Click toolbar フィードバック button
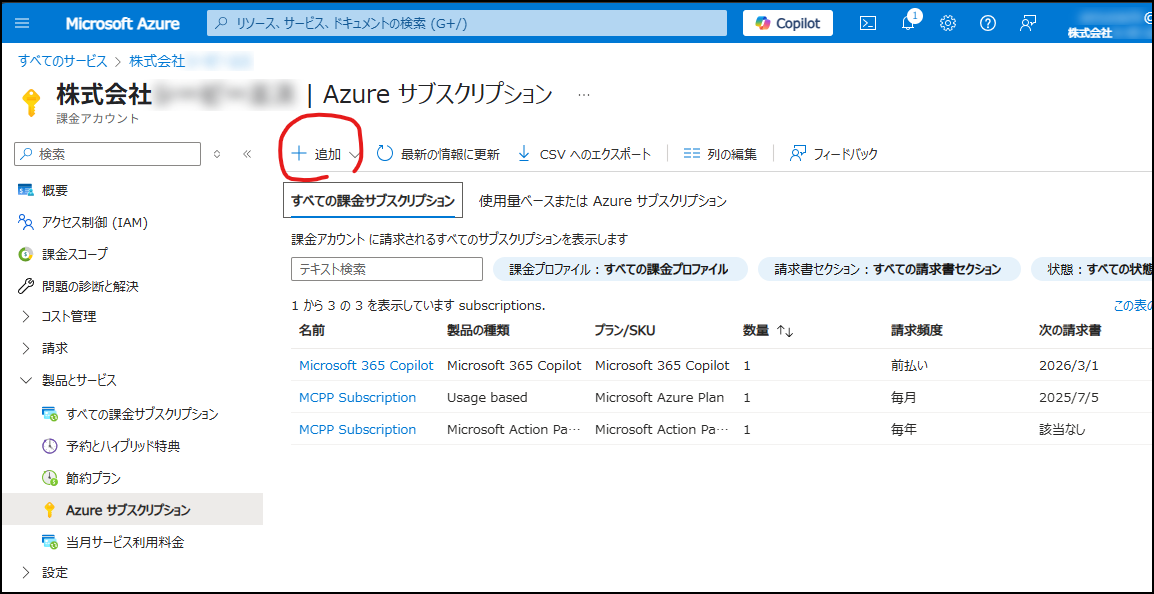The width and height of the screenshot is (1154, 594). pos(833,154)
